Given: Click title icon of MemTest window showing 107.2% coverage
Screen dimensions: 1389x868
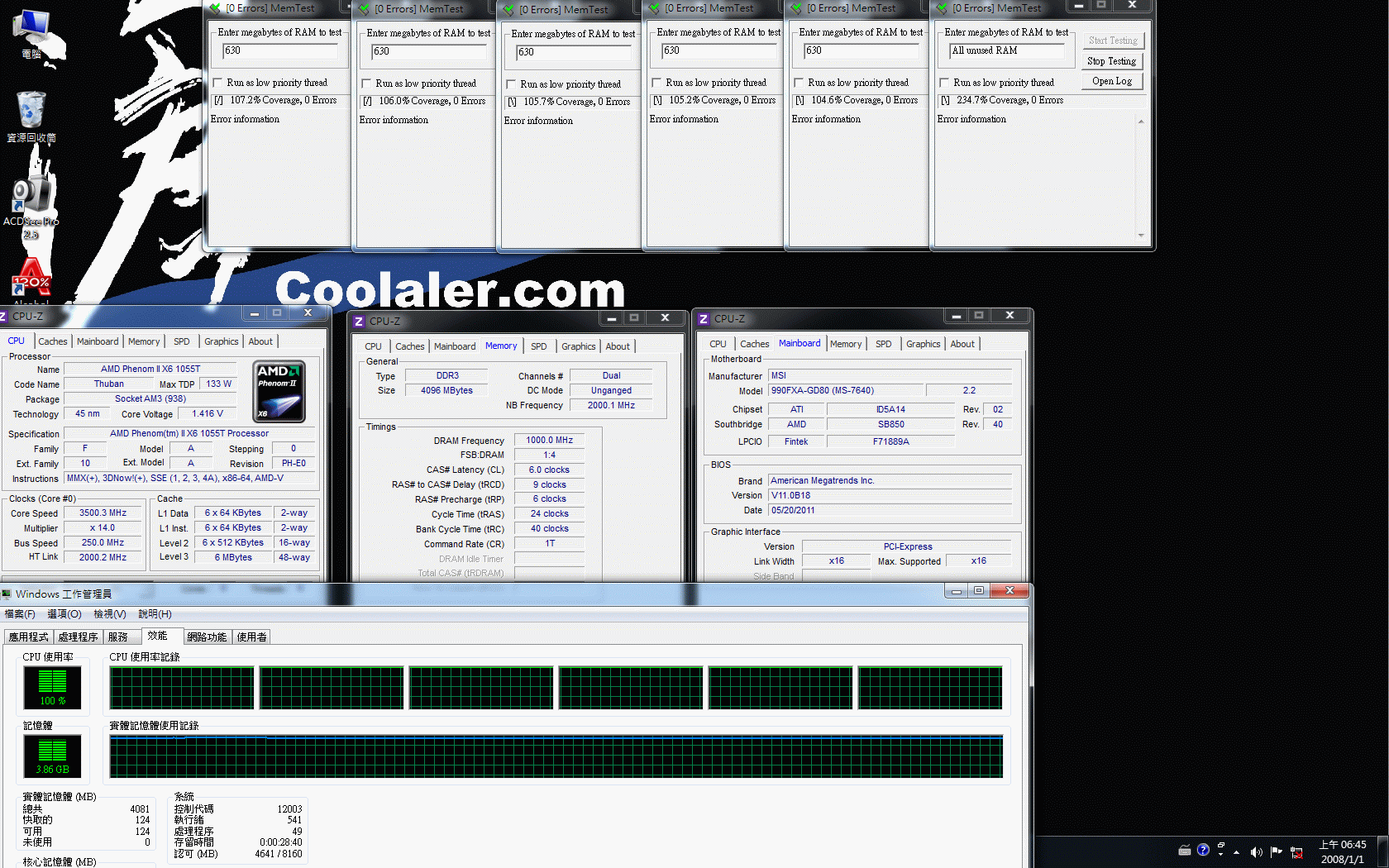Looking at the screenshot, I should coord(215,8).
